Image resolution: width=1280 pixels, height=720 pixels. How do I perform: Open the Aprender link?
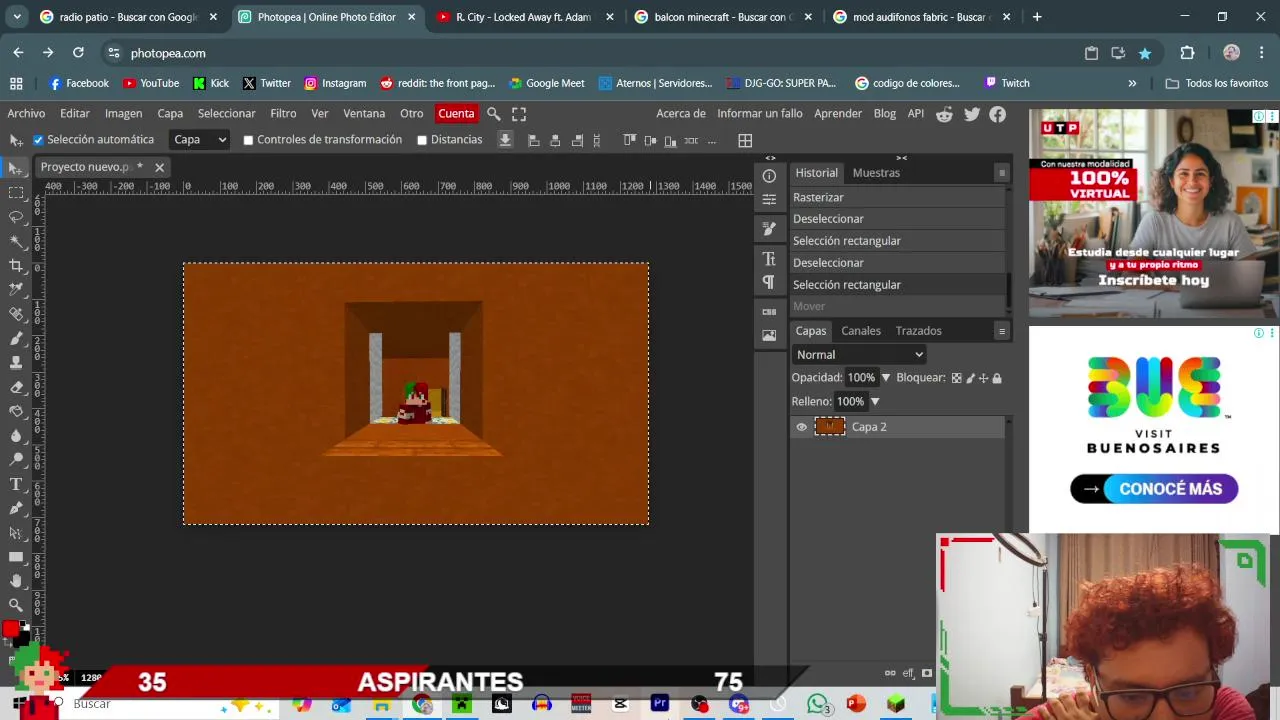838,114
